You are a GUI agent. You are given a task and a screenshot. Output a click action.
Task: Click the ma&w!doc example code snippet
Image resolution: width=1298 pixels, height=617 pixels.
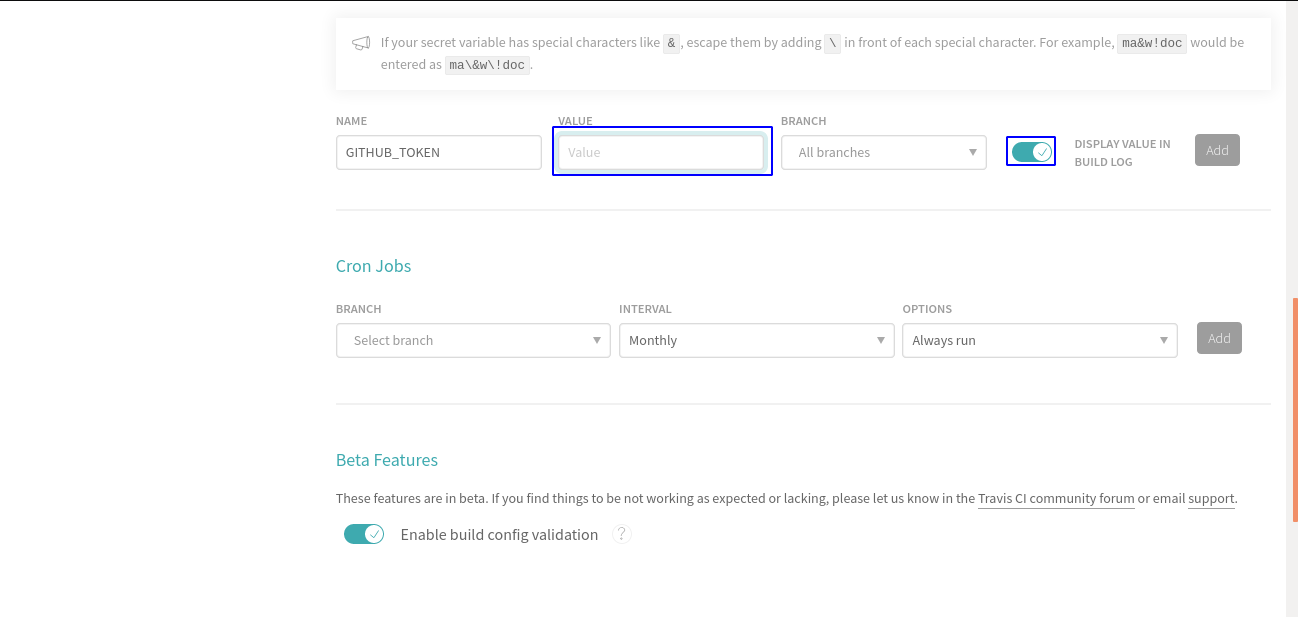[1151, 43]
